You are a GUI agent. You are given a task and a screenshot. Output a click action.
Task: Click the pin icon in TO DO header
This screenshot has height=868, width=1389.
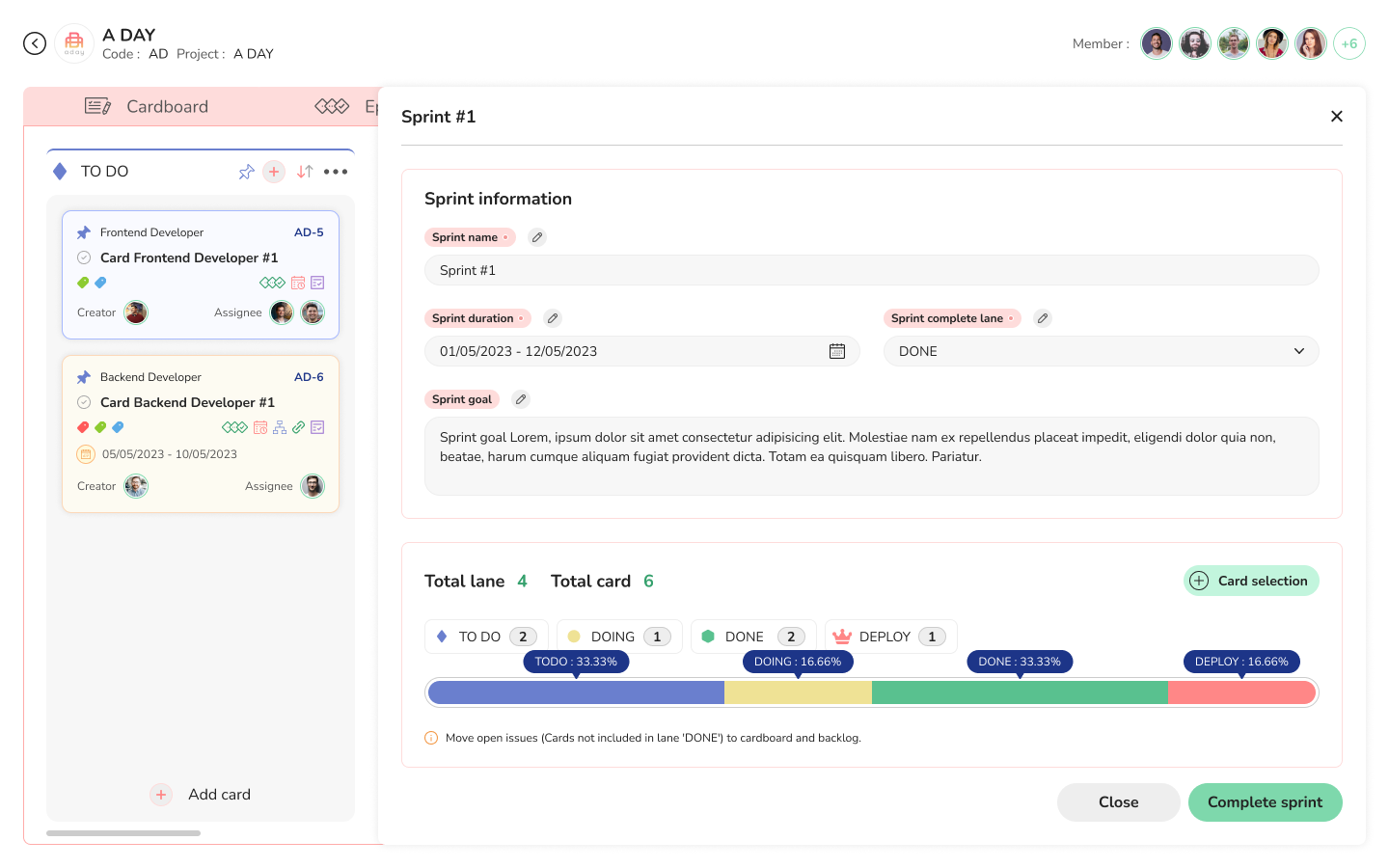pyautogui.click(x=247, y=172)
